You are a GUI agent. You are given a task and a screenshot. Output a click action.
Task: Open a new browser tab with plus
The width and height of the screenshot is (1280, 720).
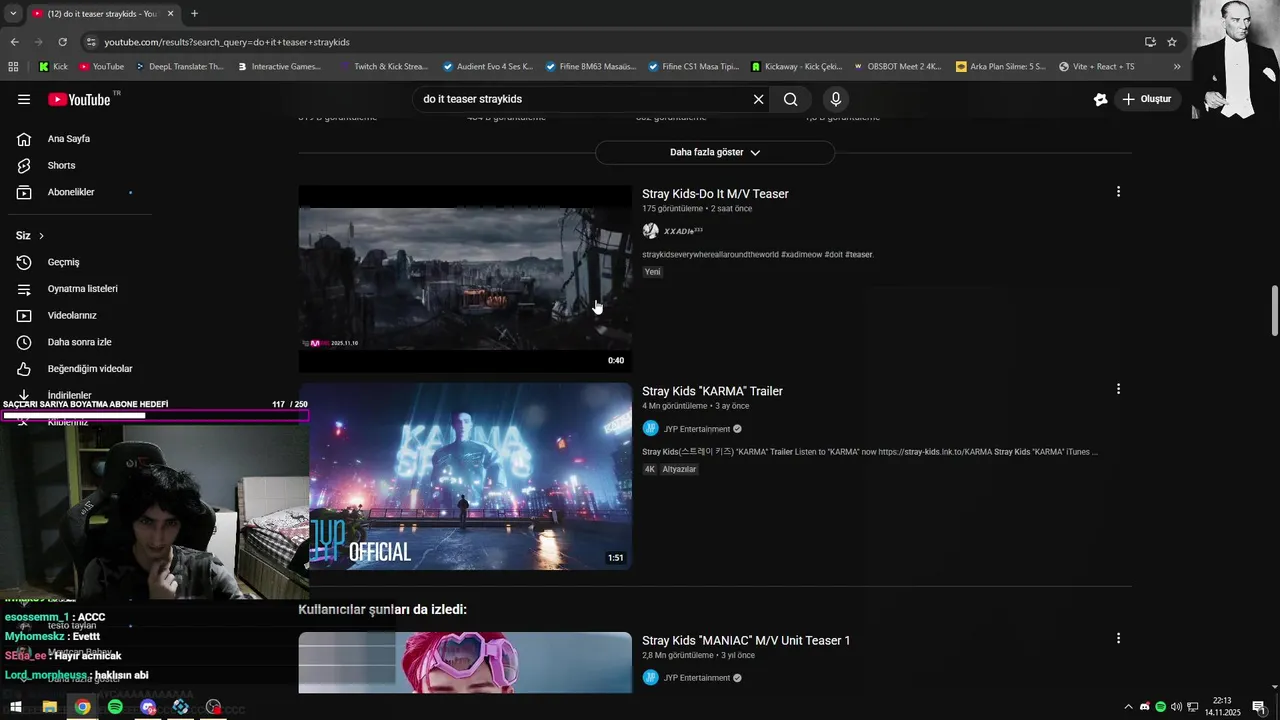(194, 14)
